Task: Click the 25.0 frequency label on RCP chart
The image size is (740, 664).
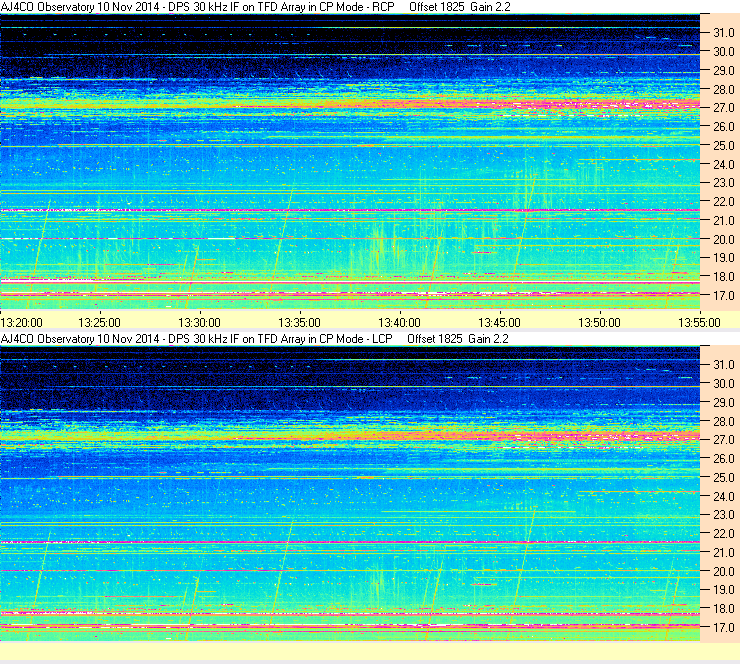Action: coord(724,146)
